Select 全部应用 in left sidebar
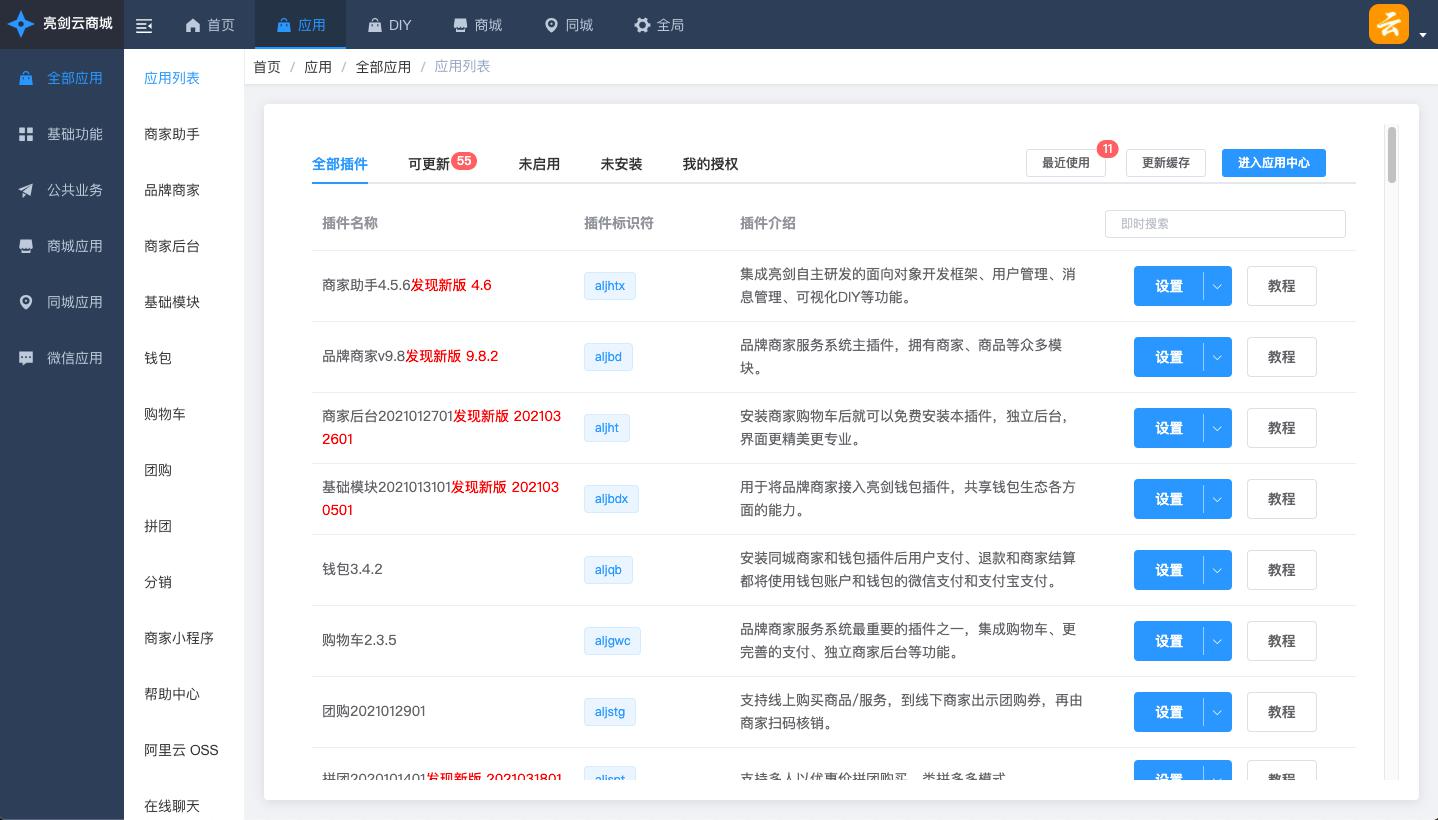This screenshot has width=1438, height=820. [62, 78]
